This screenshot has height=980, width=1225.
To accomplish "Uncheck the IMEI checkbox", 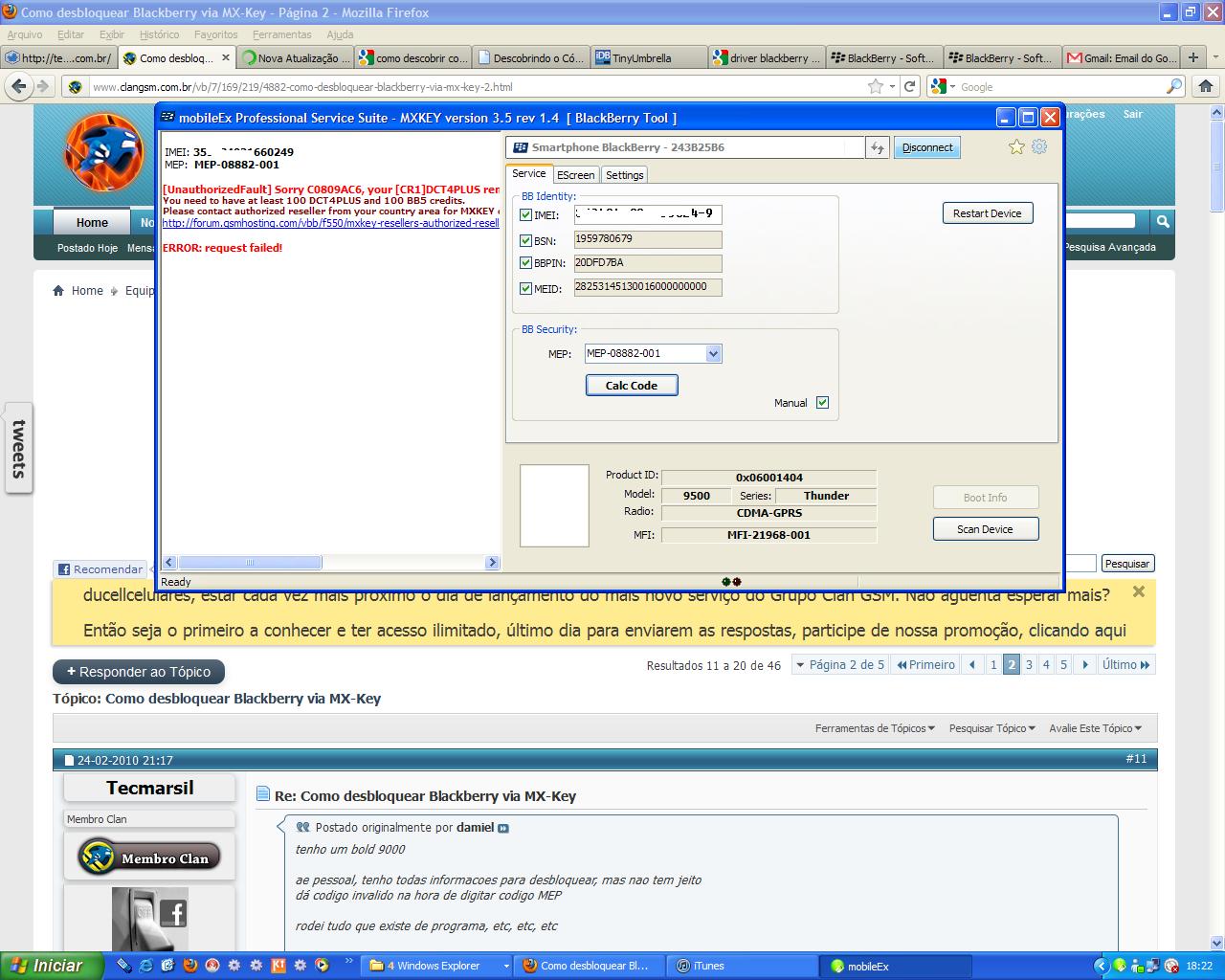I will coord(525,215).
